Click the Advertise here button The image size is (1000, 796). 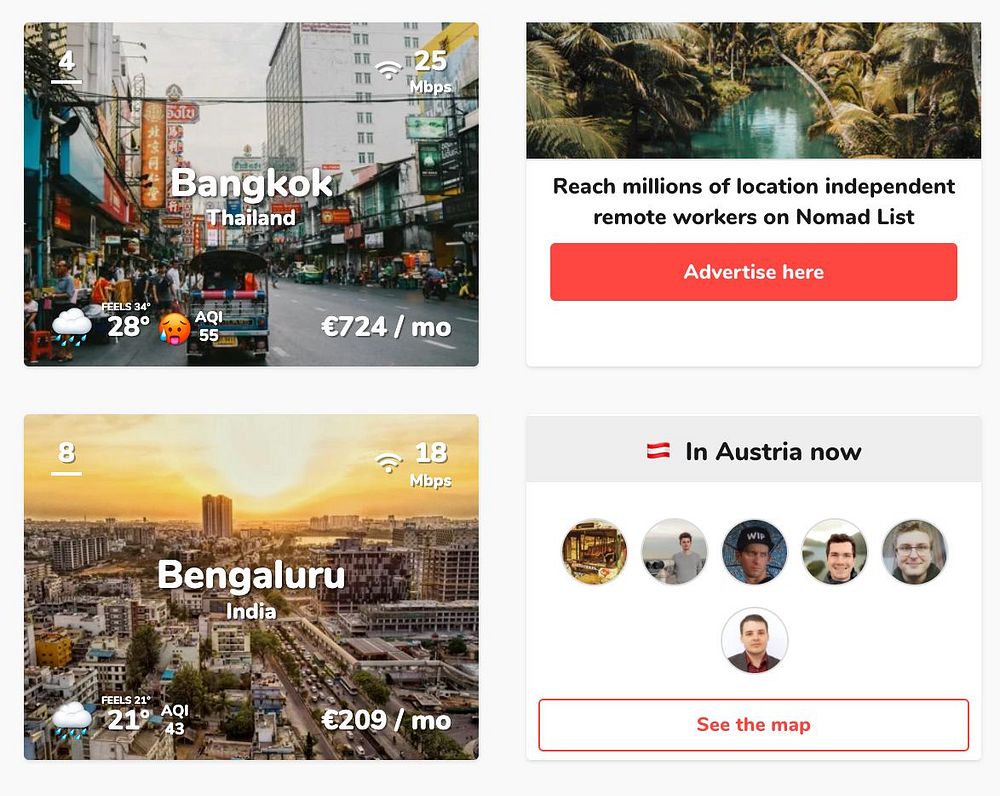[x=753, y=272]
